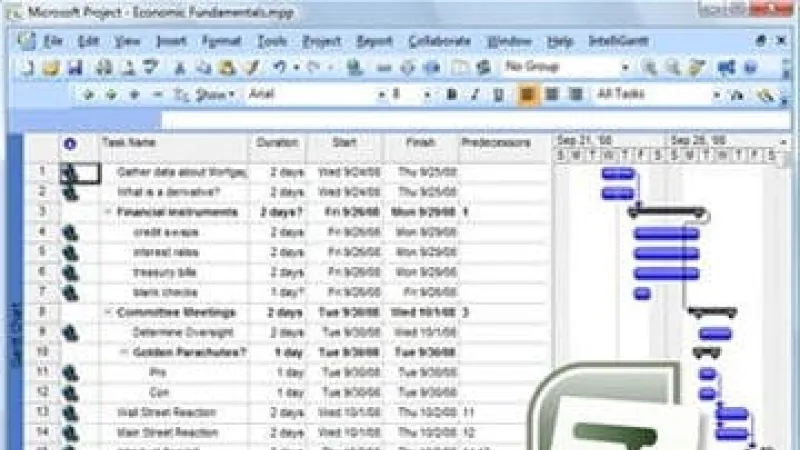
Task: Select the Wall Street Reaction task name
Action: [x=167, y=412]
